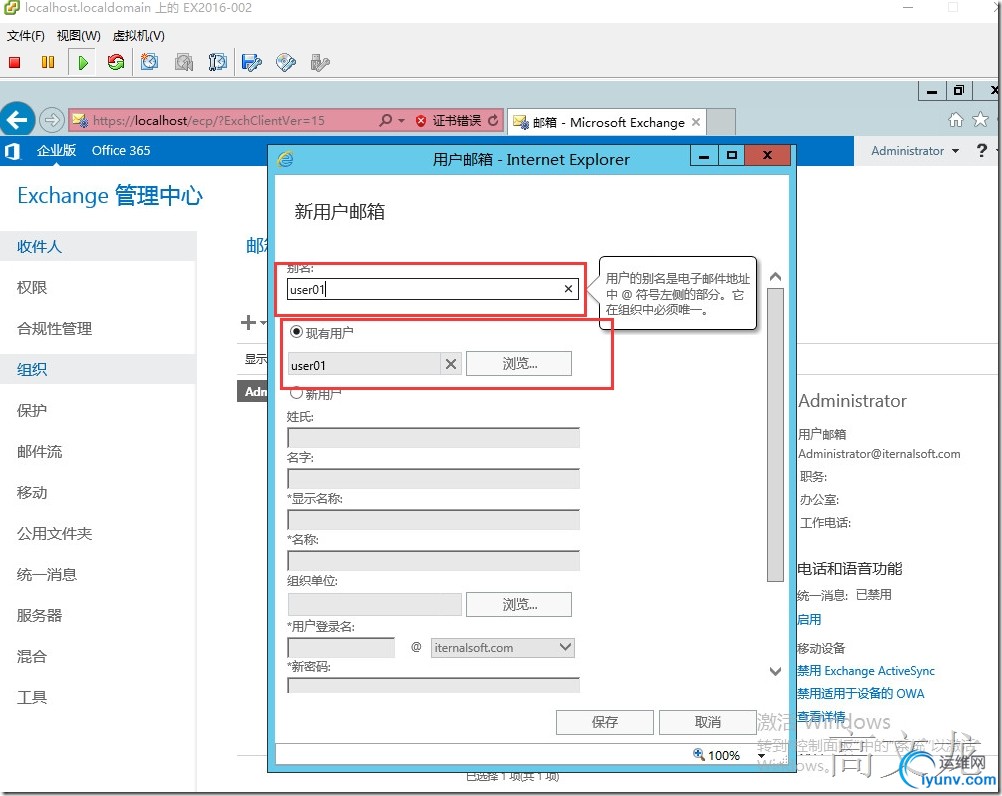
Task: Open the browser home icon
Action: point(955,119)
